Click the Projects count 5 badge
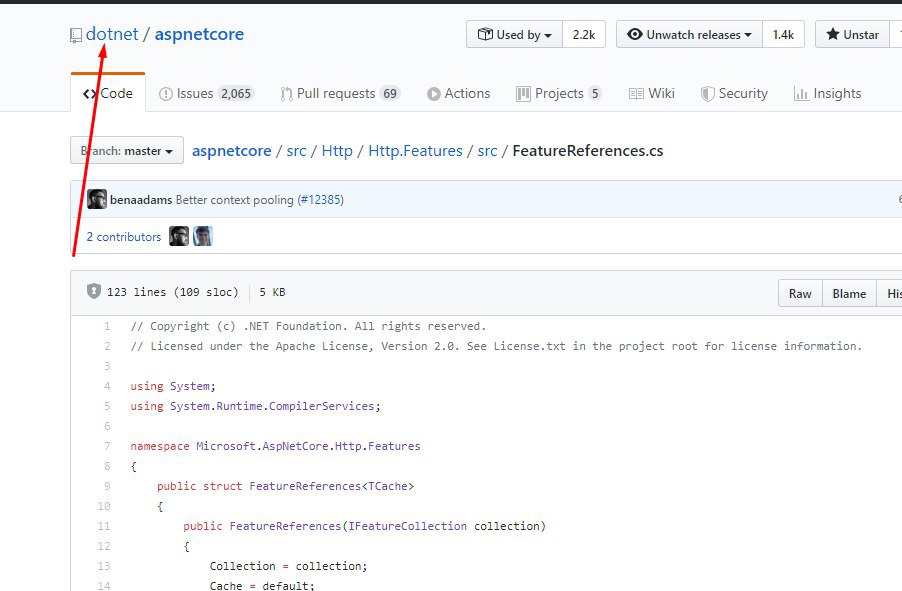 click(x=595, y=94)
